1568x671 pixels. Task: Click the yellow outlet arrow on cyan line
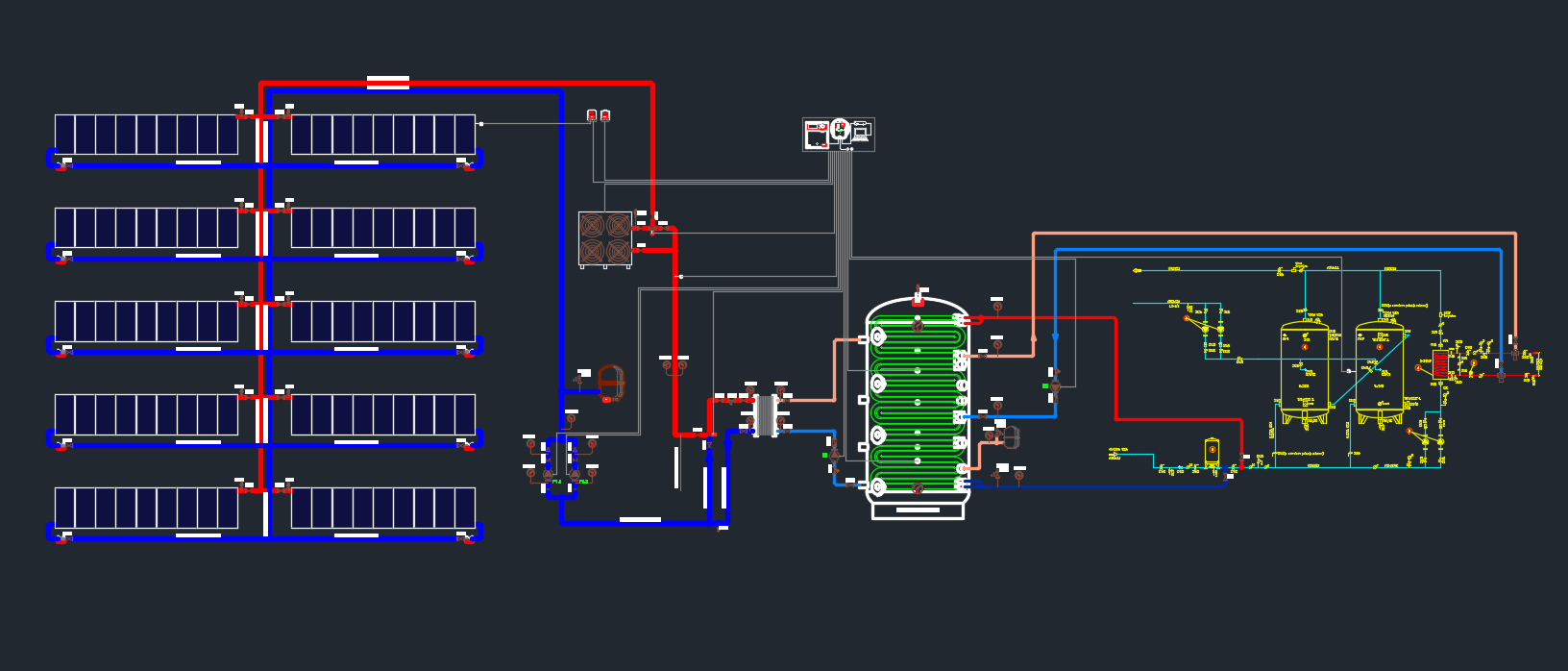[1137, 270]
